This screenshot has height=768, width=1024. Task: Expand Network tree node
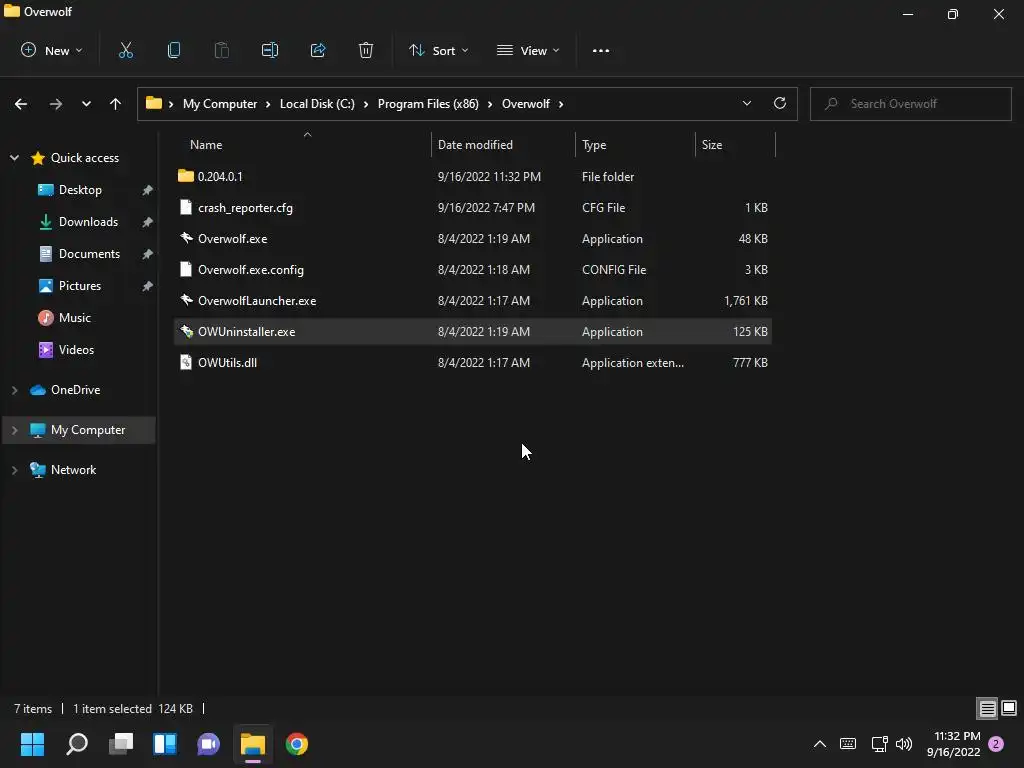pyautogui.click(x=14, y=470)
